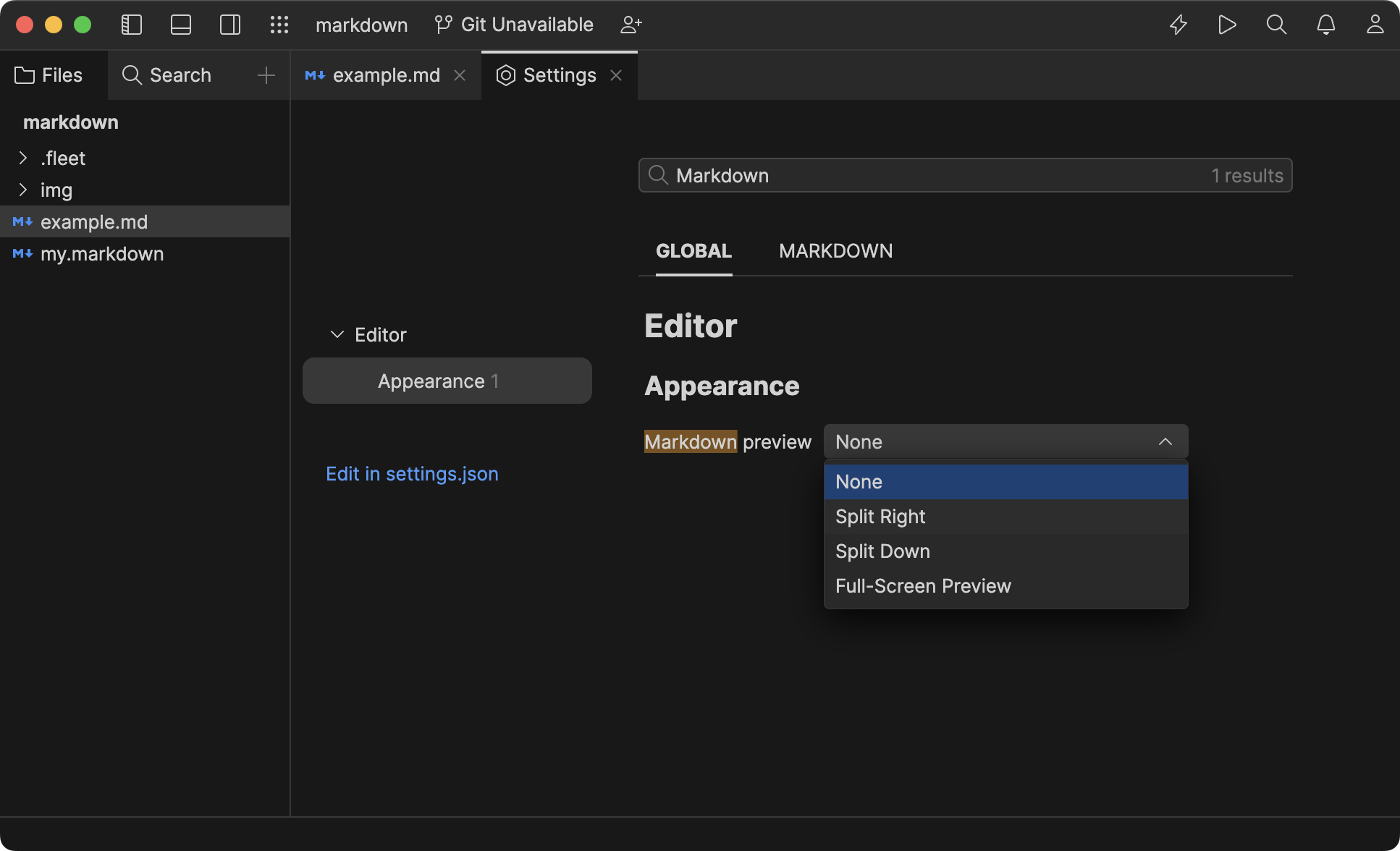Open notifications bell icon
This screenshot has width=1400, height=851.
tap(1325, 25)
